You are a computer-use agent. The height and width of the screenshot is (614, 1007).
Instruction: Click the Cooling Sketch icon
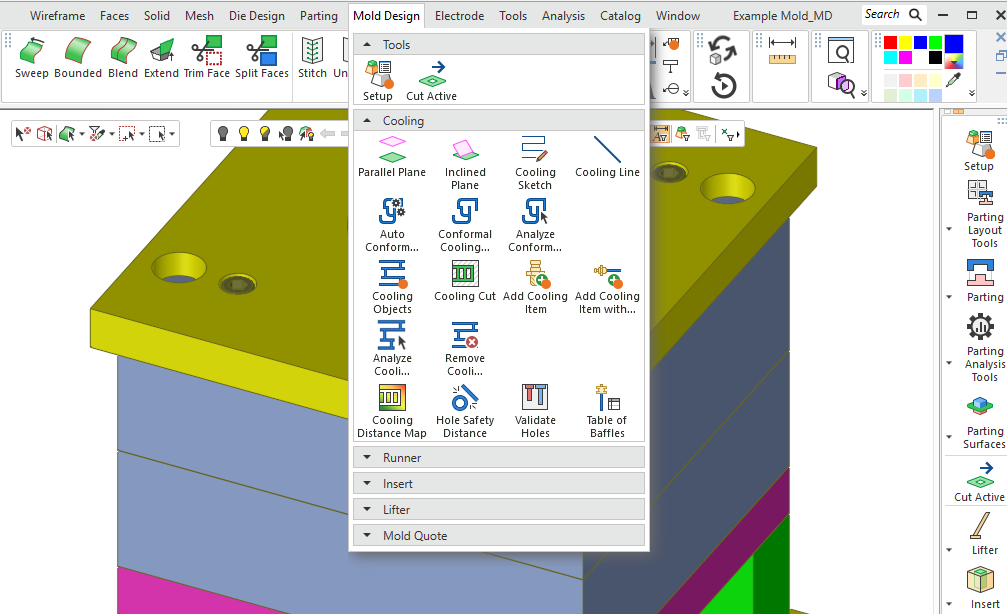[535, 162]
